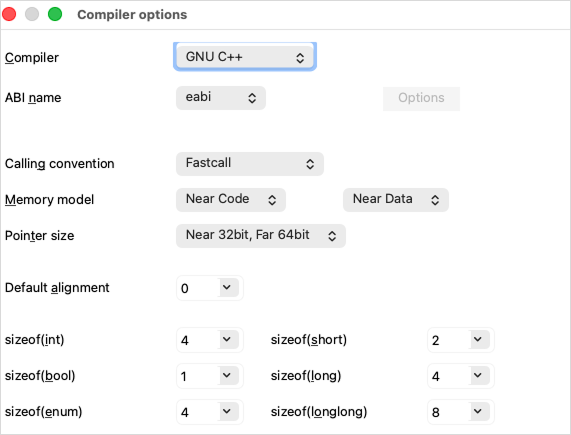The width and height of the screenshot is (571, 435).
Task: Click the "Compiler" label text
Action: 32,58
